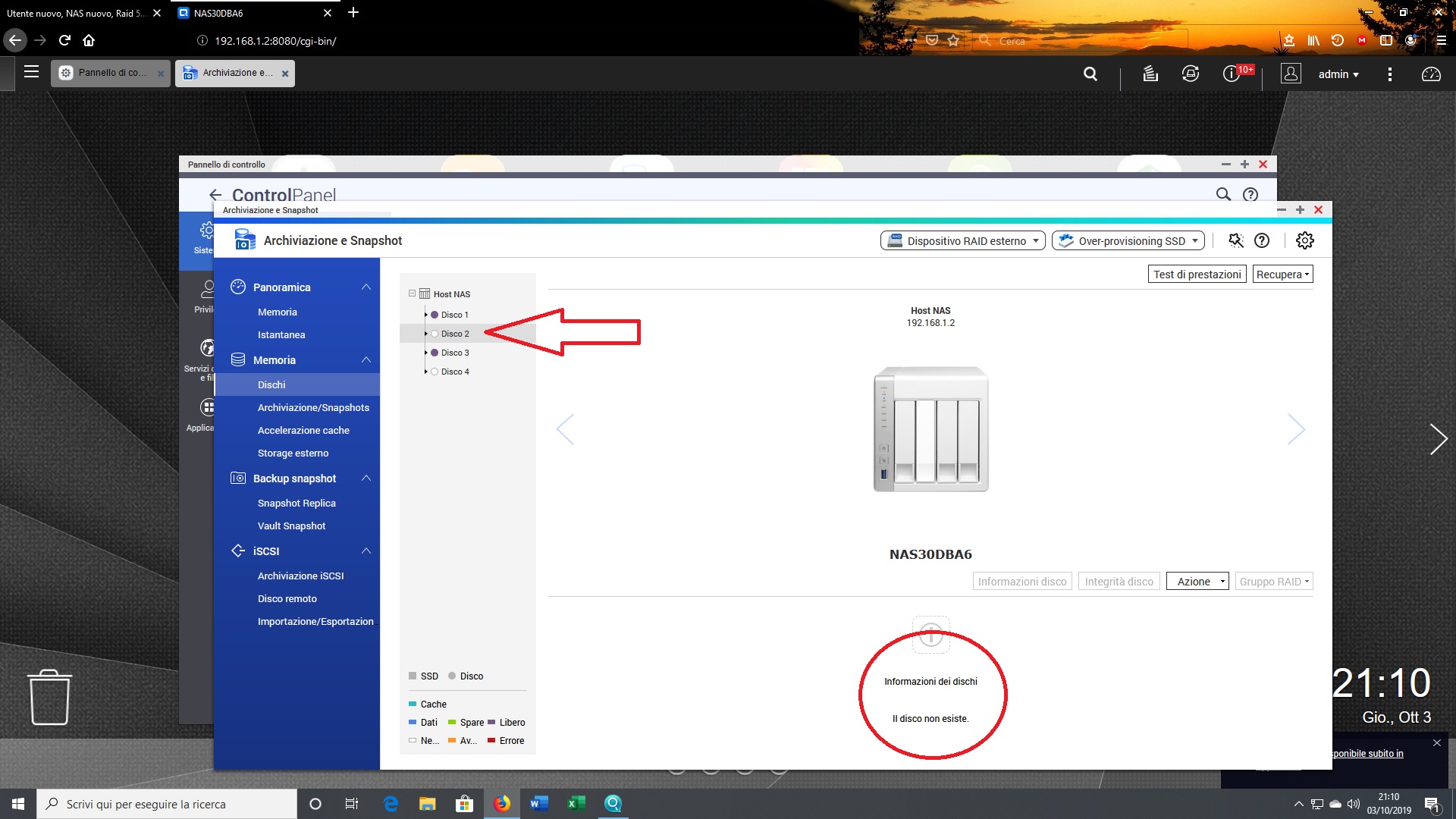Screen dimensions: 1456x819
Task: Click the external devices sync icon
Action: pos(1191,74)
